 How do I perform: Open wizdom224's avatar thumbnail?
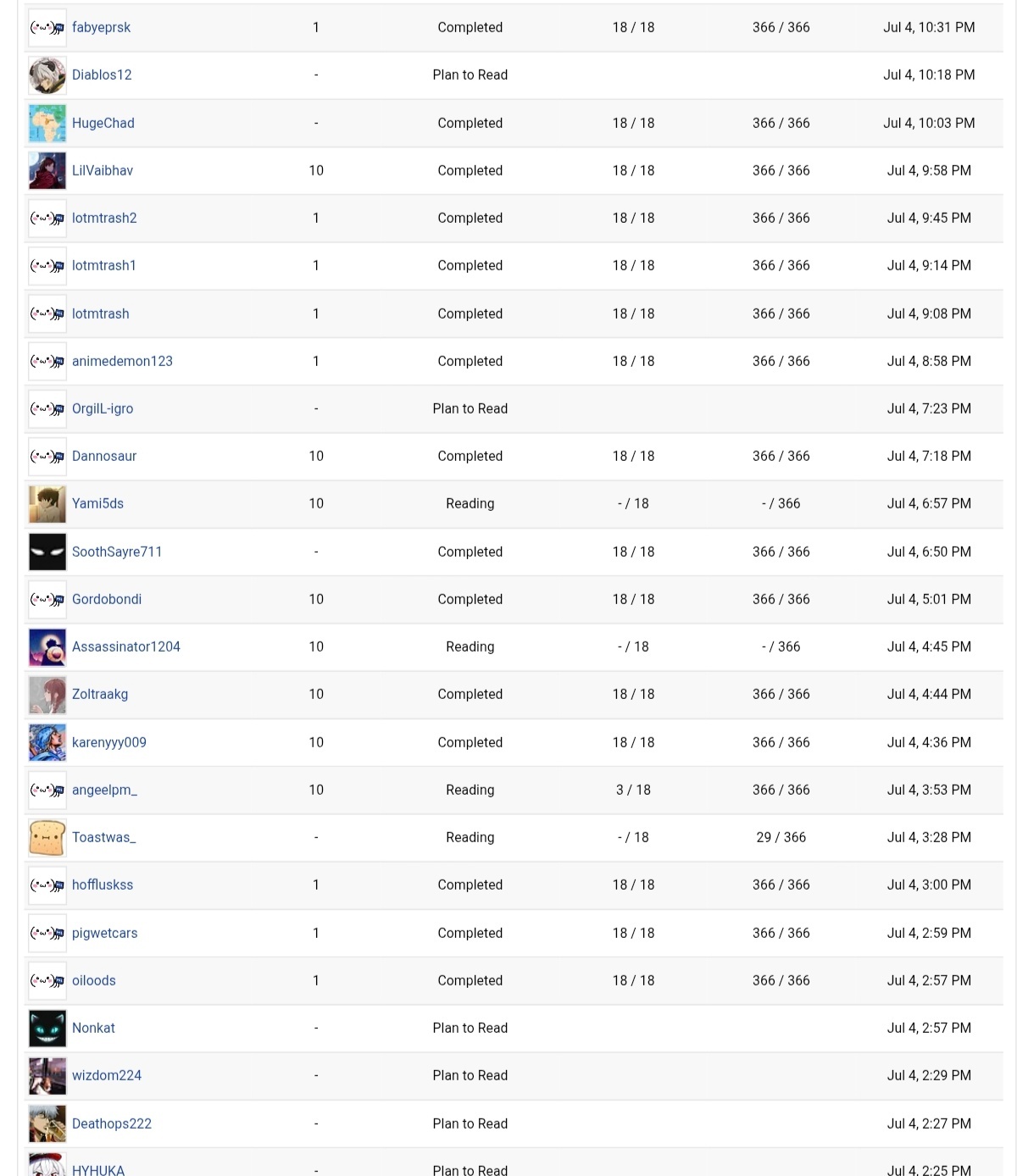pyautogui.click(x=47, y=1075)
